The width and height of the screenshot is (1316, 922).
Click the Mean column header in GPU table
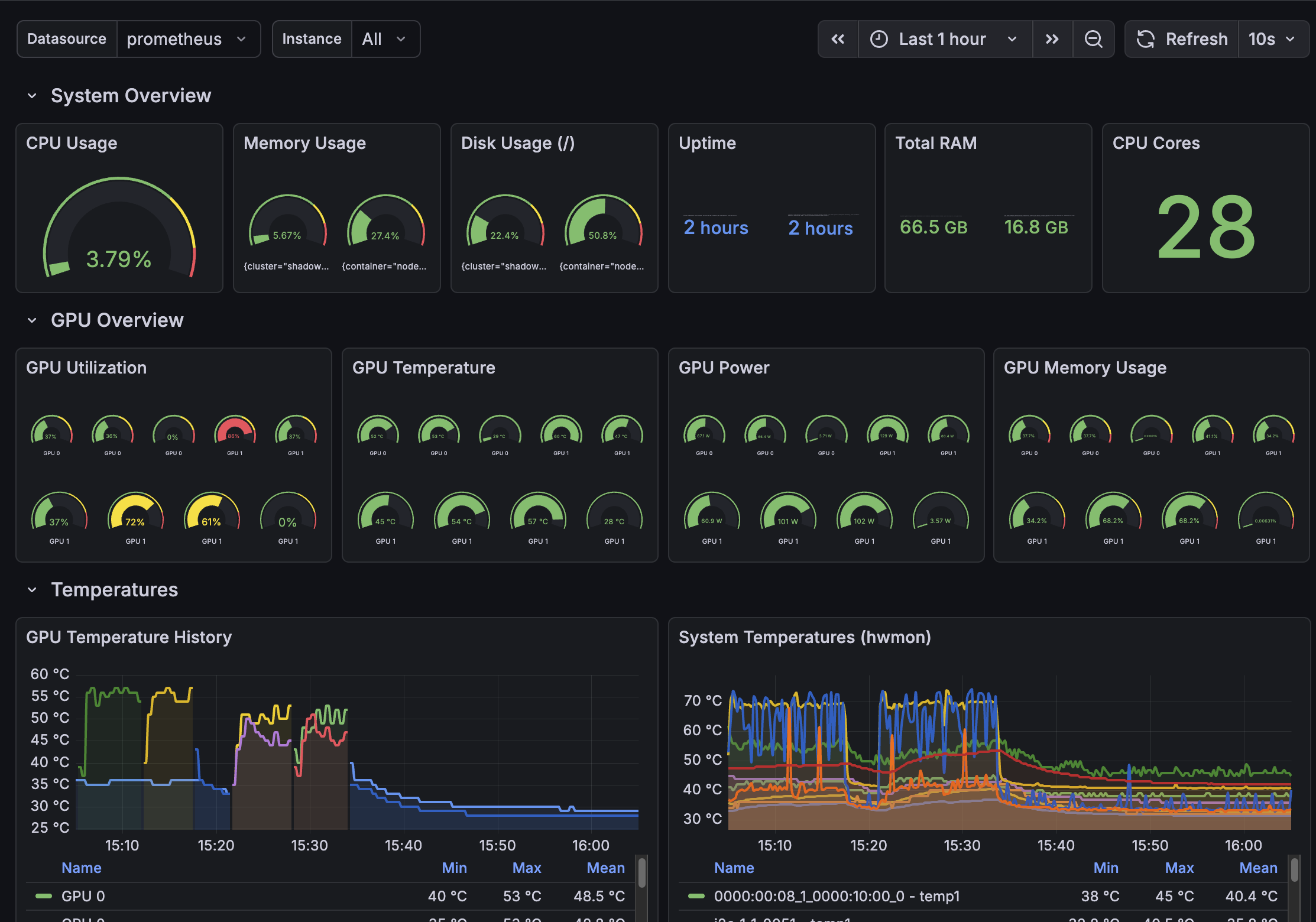pyautogui.click(x=605, y=868)
